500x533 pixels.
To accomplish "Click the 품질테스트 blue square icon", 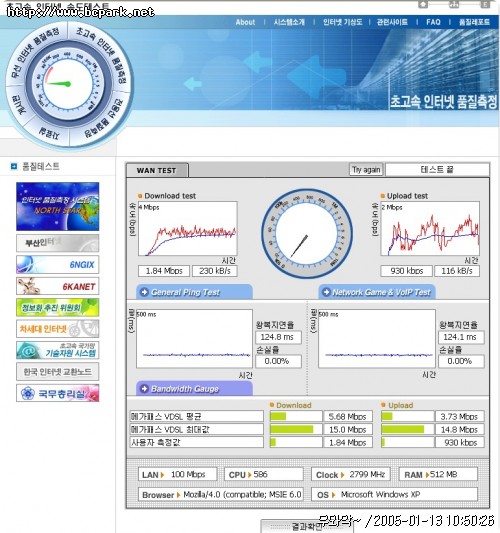I will (x=14, y=166).
